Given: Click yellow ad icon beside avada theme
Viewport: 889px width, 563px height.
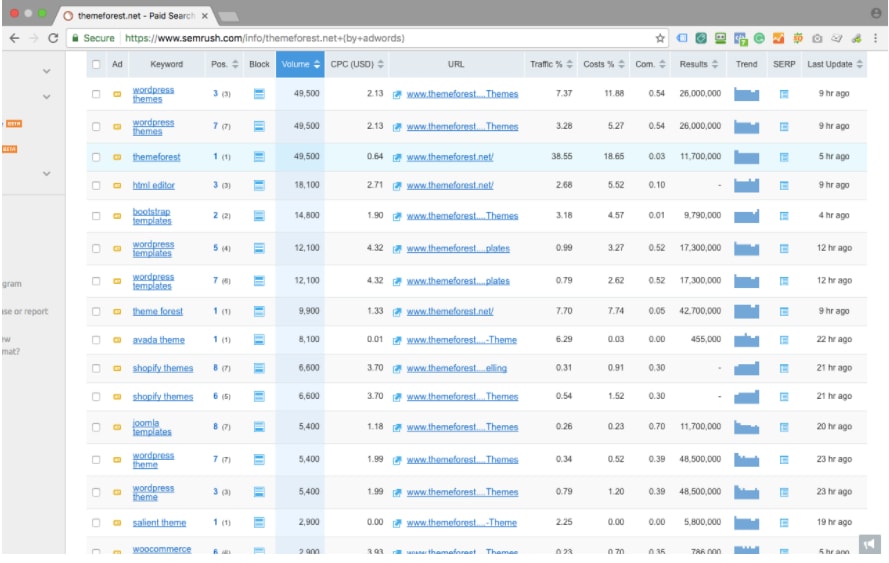Looking at the screenshot, I should pyautogui.click(x=117, y=340).
